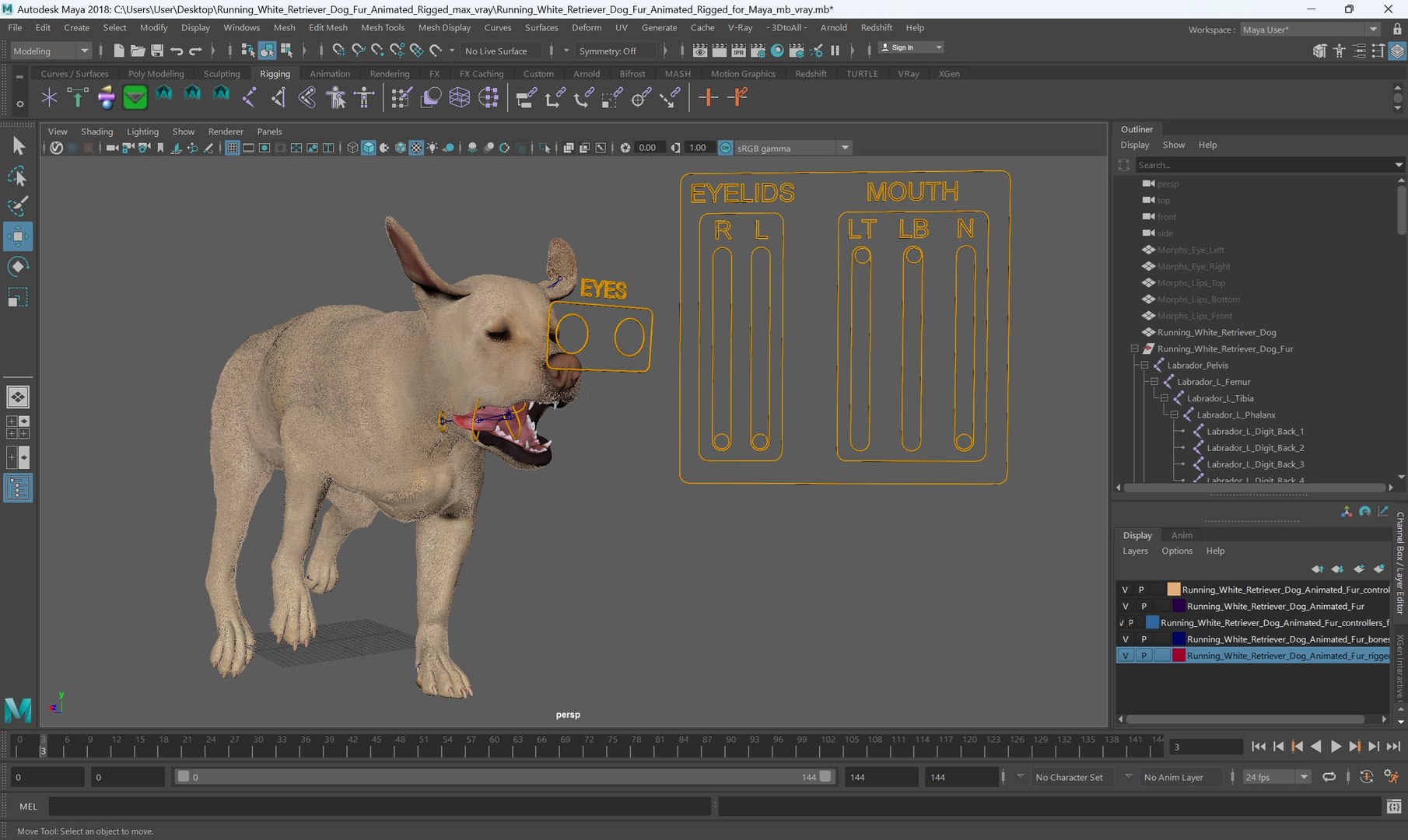Open the V-Ray menu
Viewport: 1408px width, 840px height.
tap(740, 27)
